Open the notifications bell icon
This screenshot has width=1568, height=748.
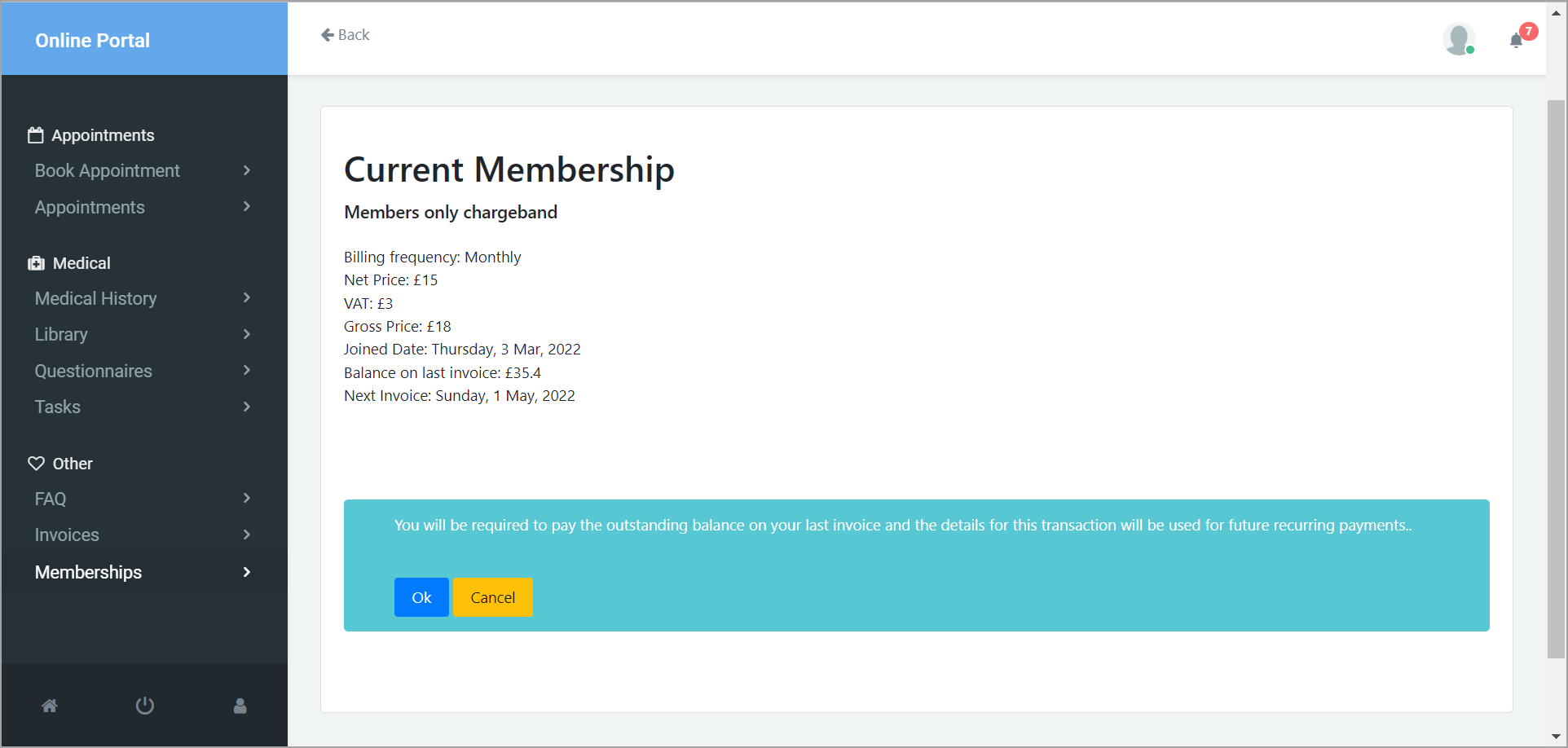(x=1516, y=40)
